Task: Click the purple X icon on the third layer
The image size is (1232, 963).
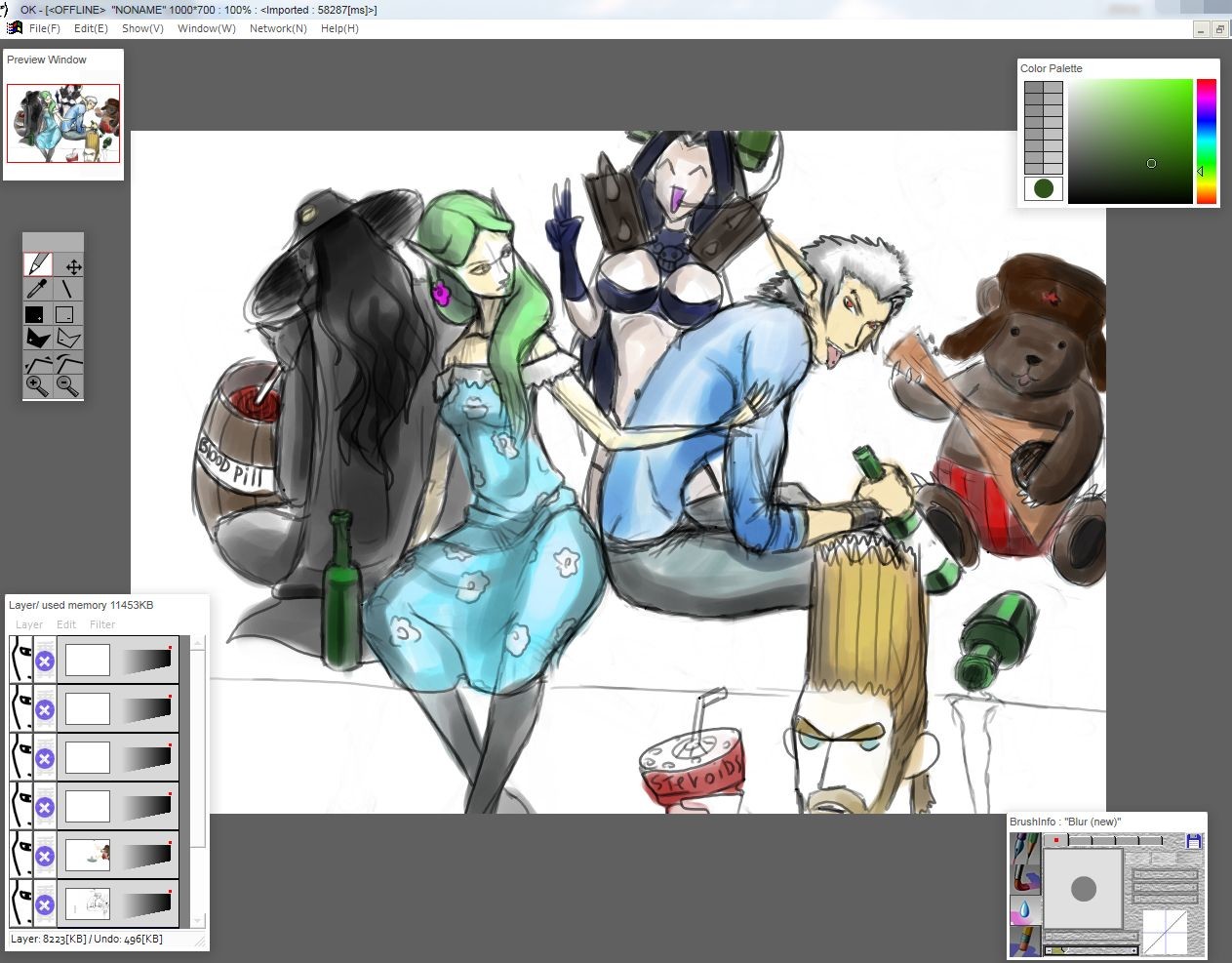Action: tap(44, 759)
